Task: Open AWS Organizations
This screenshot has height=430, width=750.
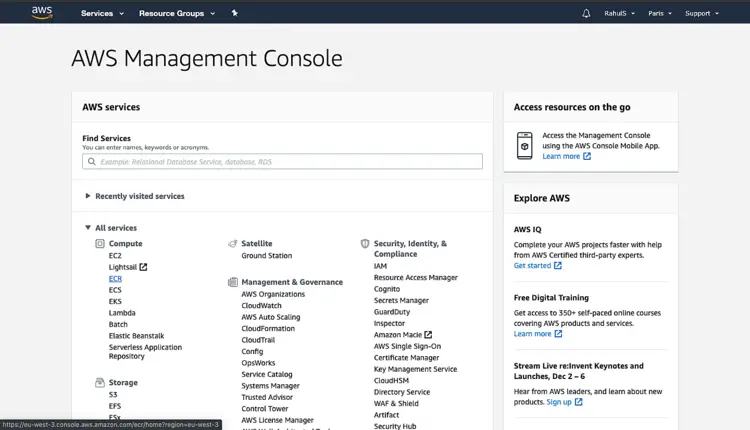Action: pos(273,294)
